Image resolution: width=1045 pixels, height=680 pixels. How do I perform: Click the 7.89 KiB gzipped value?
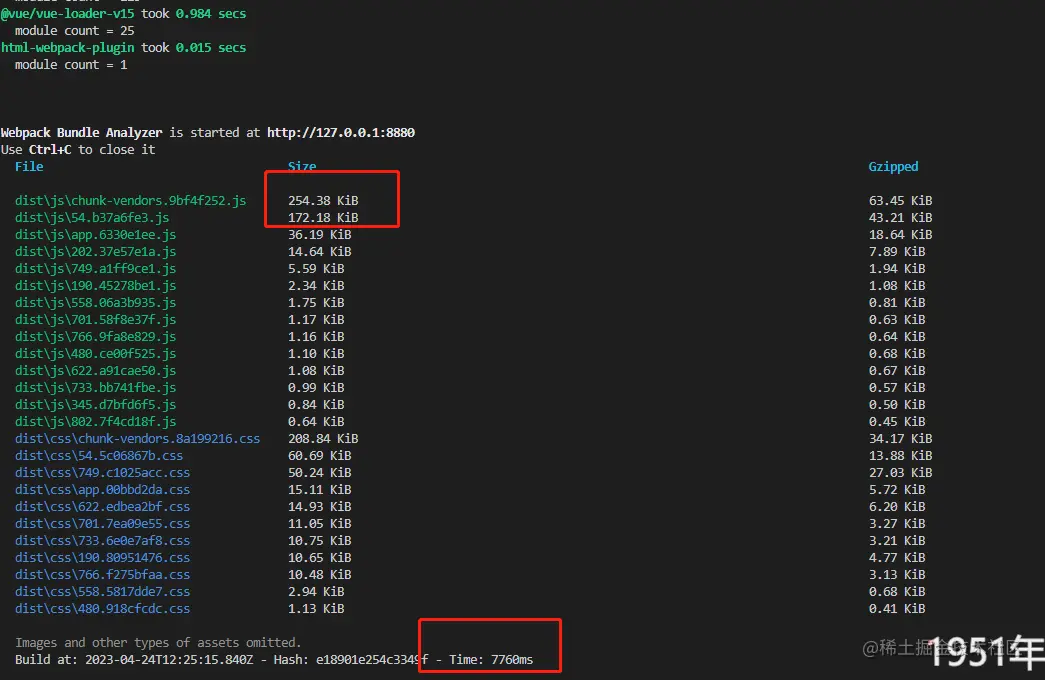[x=897, y=252]
